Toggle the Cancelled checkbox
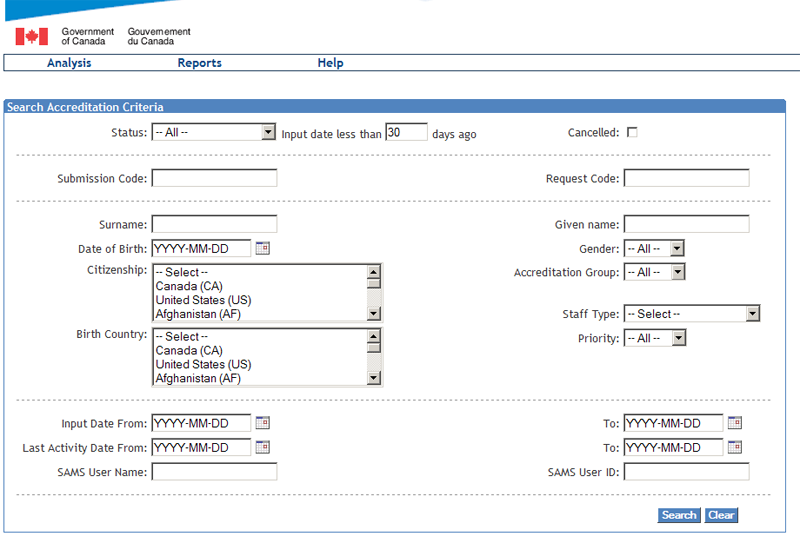This screenshot has height=543, width=800. pyautogui.click(x=632, y=132)
